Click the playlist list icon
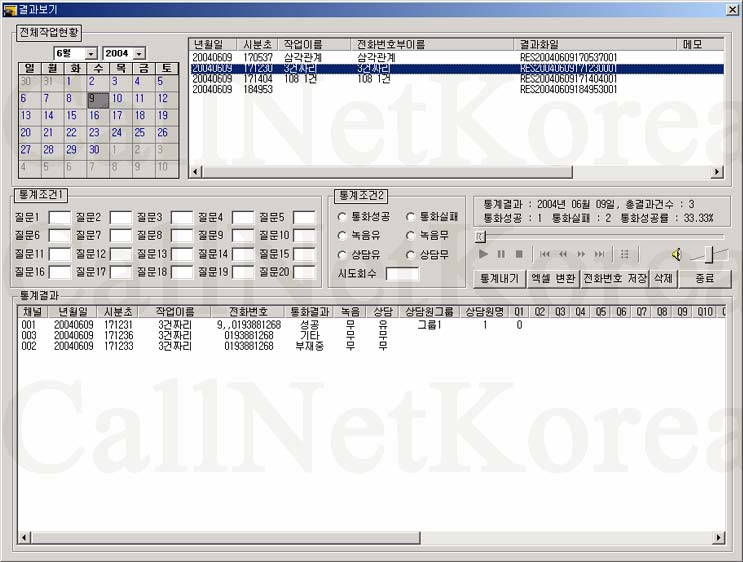 coord(625,254)
